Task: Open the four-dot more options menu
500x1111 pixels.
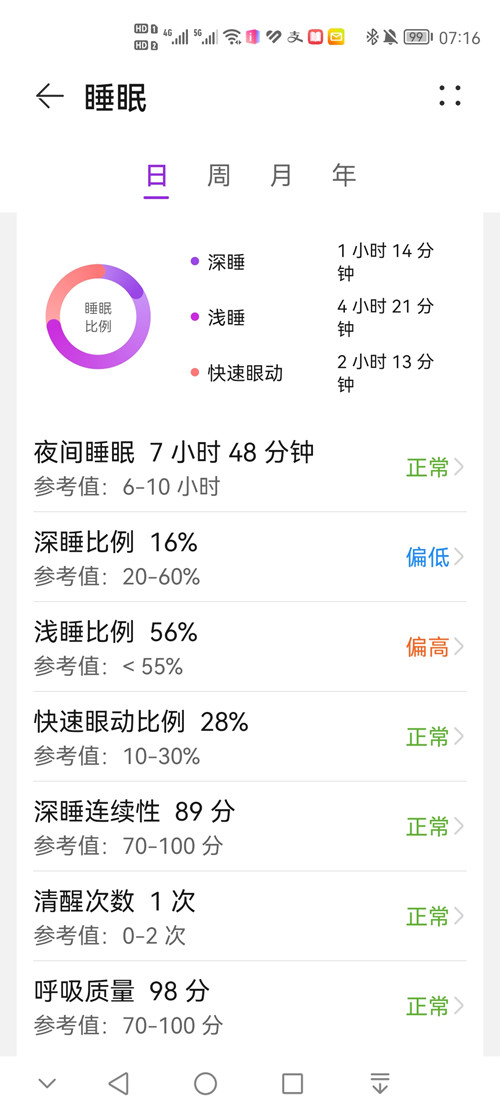Action: 450,96
